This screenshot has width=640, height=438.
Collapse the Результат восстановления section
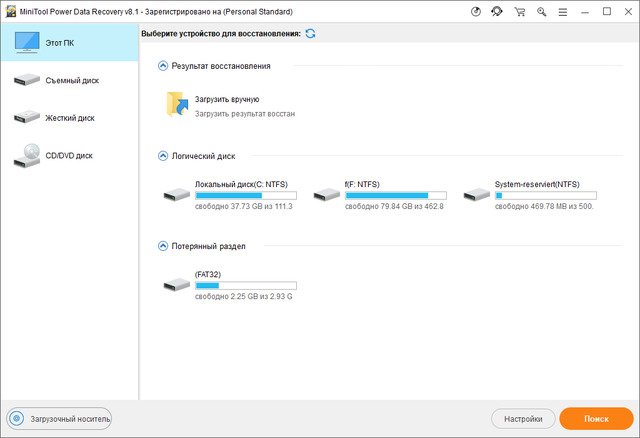tap(163, 66)
